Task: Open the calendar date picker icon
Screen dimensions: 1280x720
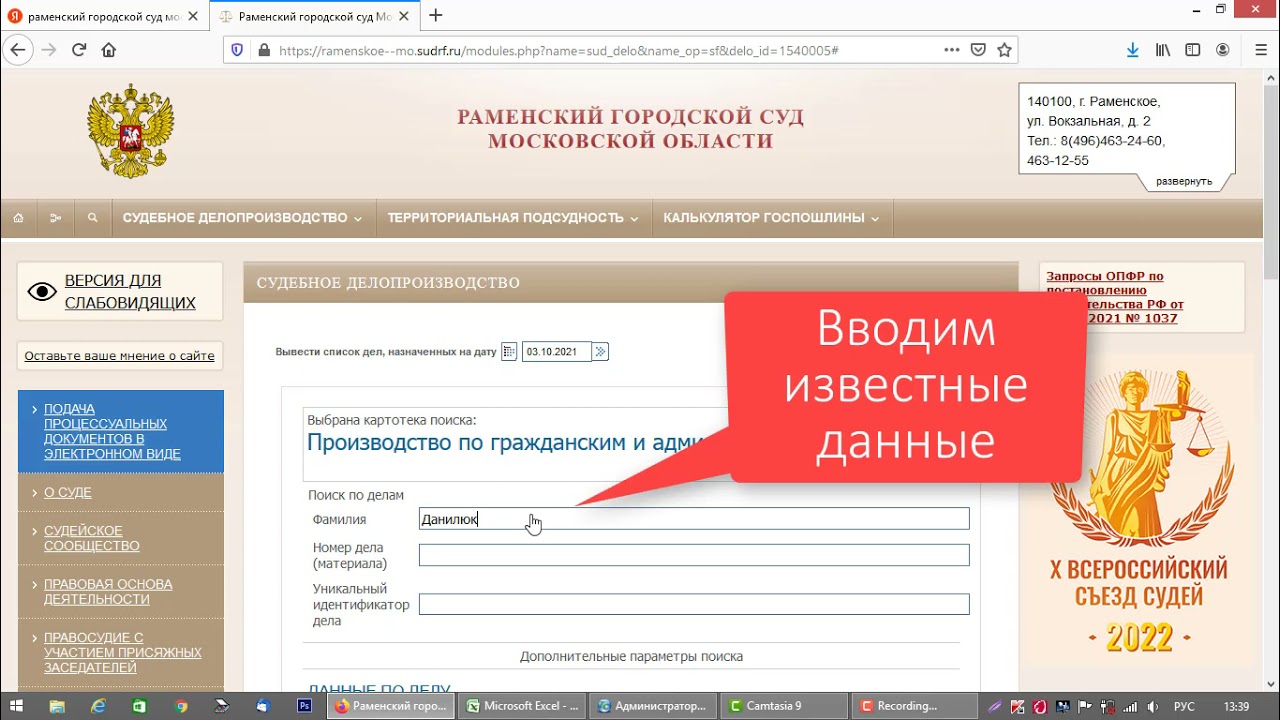Action: click(x=509, y=352)
